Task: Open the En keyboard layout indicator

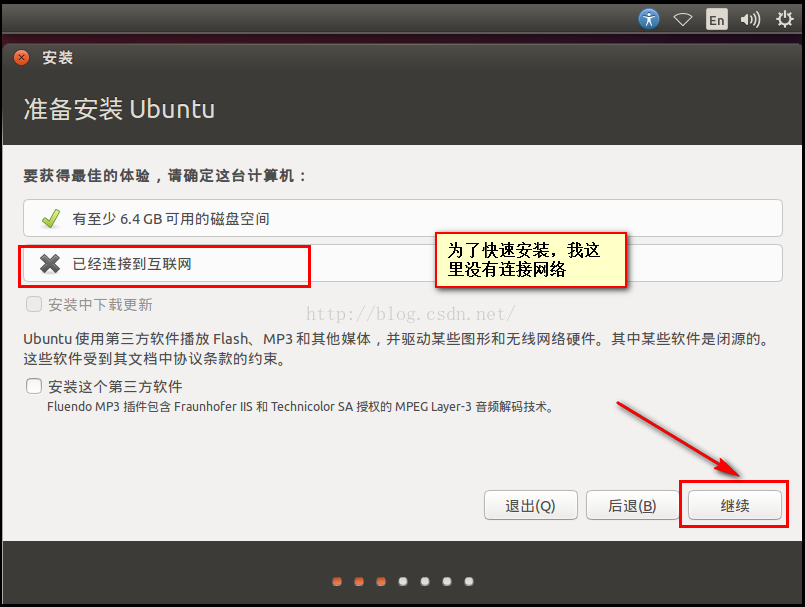Action: [x=717, y=20]
